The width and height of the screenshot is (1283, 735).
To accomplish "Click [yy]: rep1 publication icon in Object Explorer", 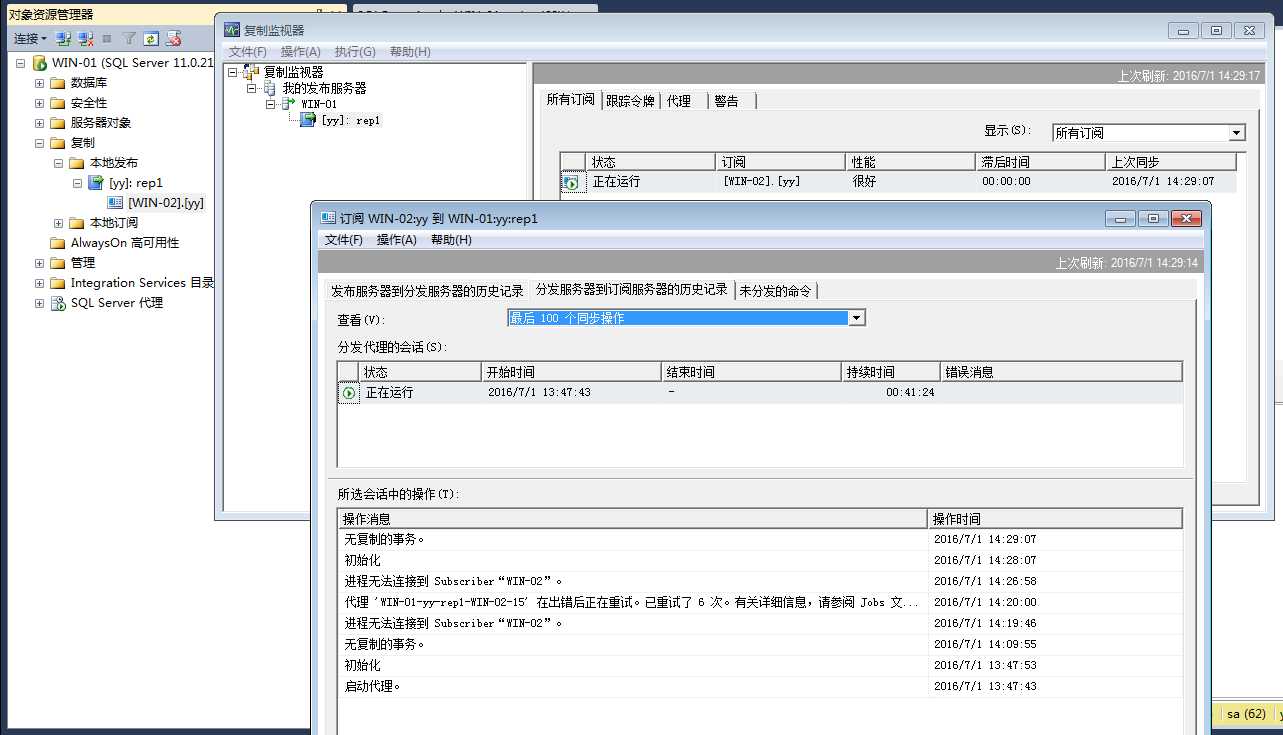I will pos(96,183).
